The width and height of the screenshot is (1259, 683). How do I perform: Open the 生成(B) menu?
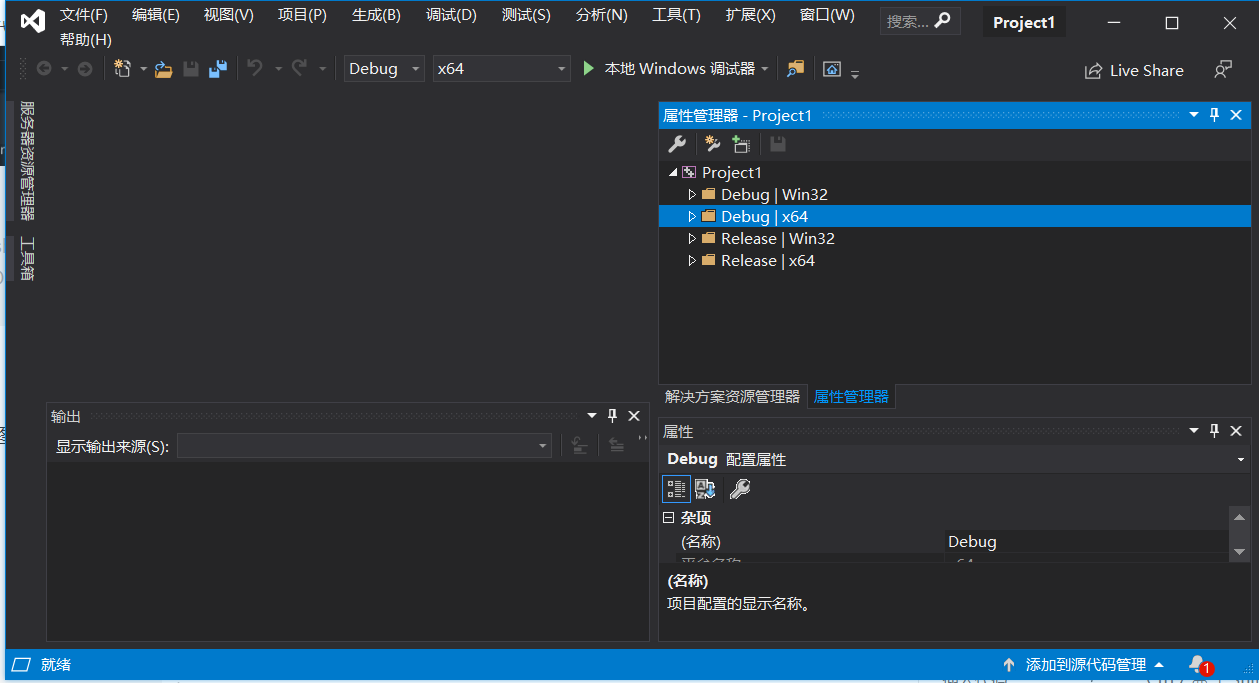[x=376, y=15]
